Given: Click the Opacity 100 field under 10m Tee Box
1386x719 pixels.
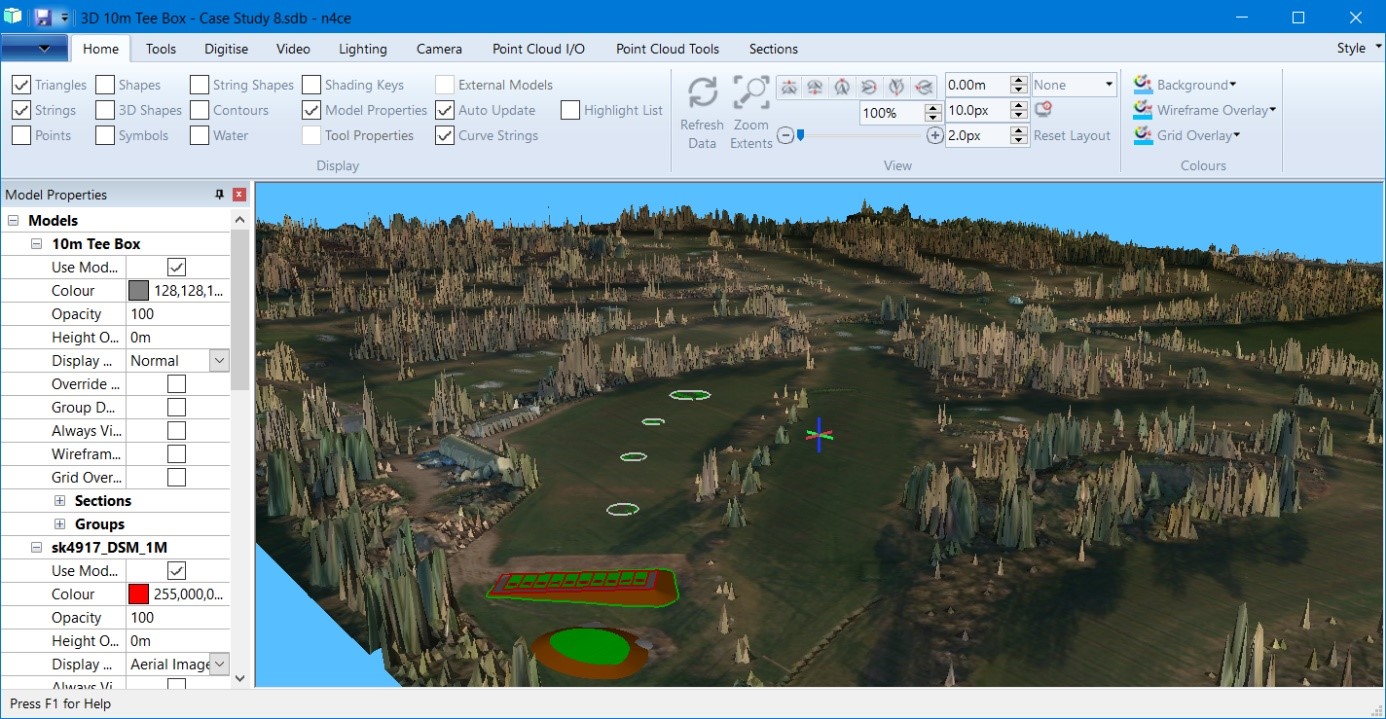Looking at the screenshot, I should [x=178, y=314].
